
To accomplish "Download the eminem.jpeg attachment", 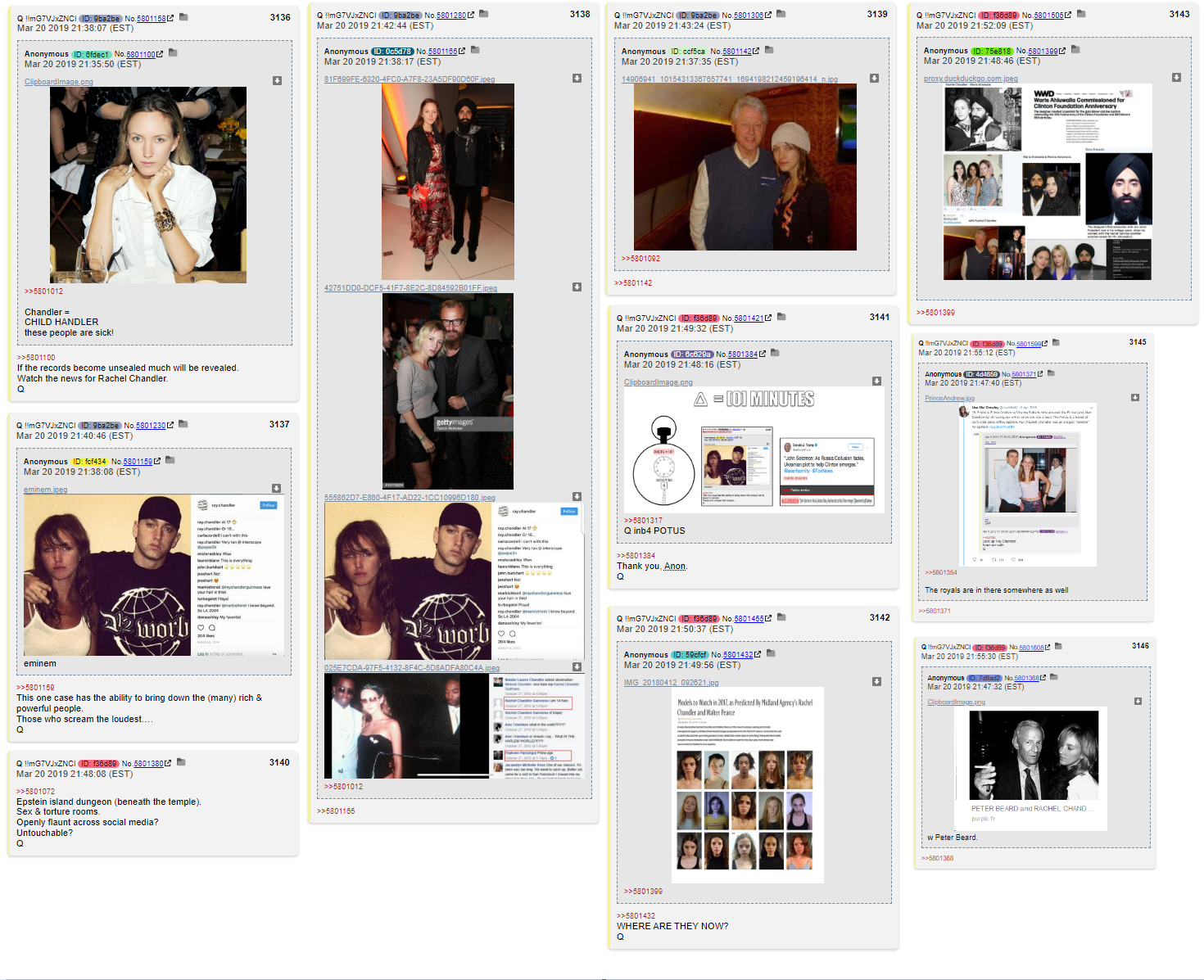I will (276, 488).
